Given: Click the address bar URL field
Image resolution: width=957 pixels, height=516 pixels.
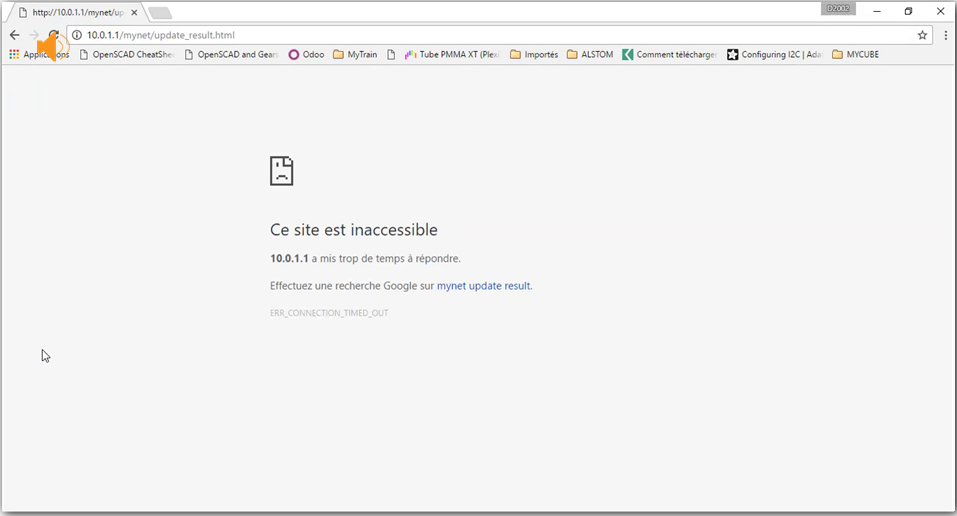Looking at the screenshot, I should click(x=499, y=35).
